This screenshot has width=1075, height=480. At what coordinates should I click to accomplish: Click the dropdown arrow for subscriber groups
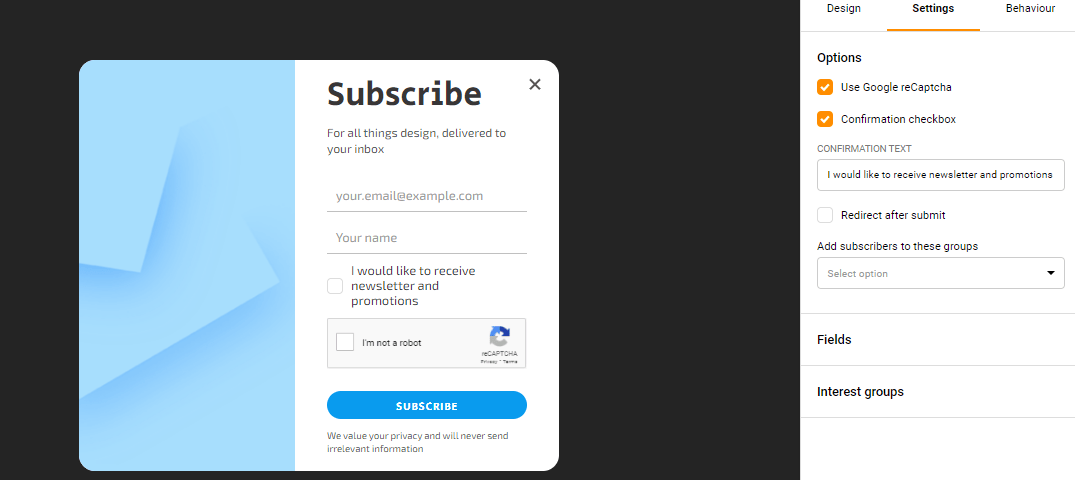point(1050,273)
